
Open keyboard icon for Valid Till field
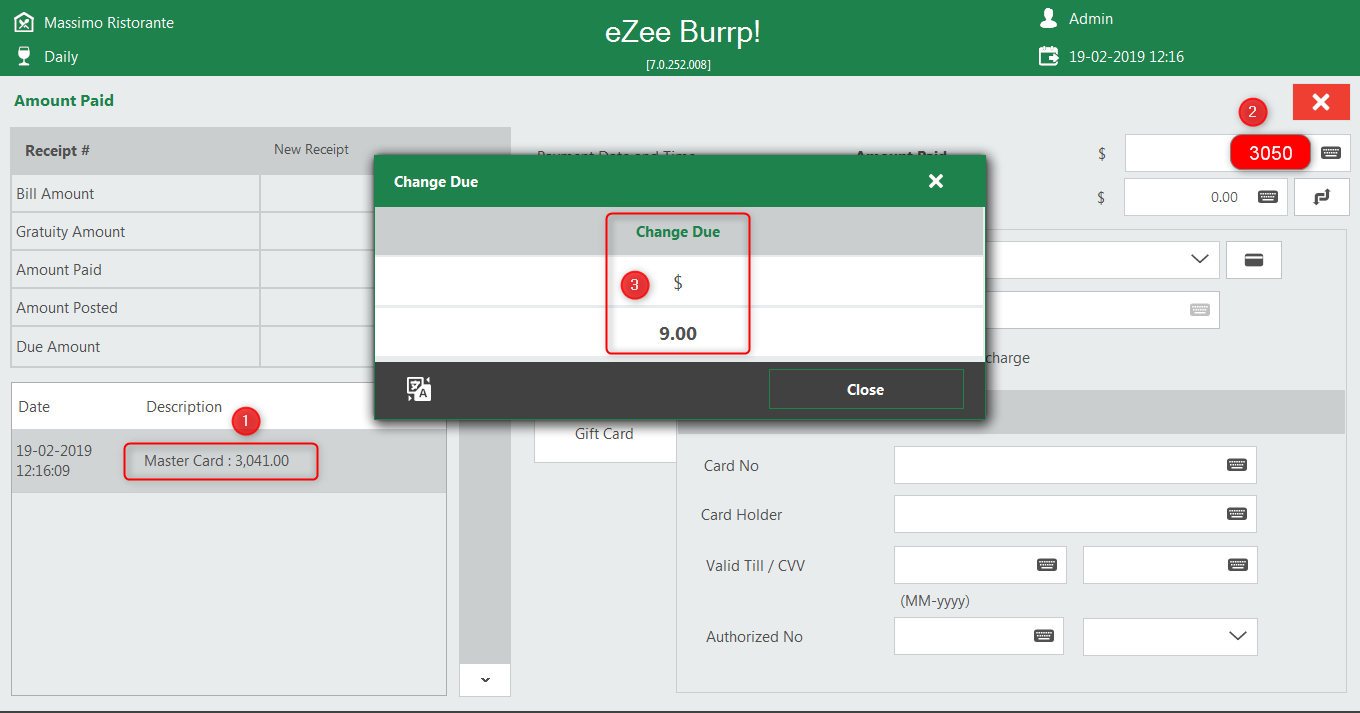(x=1047, y=565)
